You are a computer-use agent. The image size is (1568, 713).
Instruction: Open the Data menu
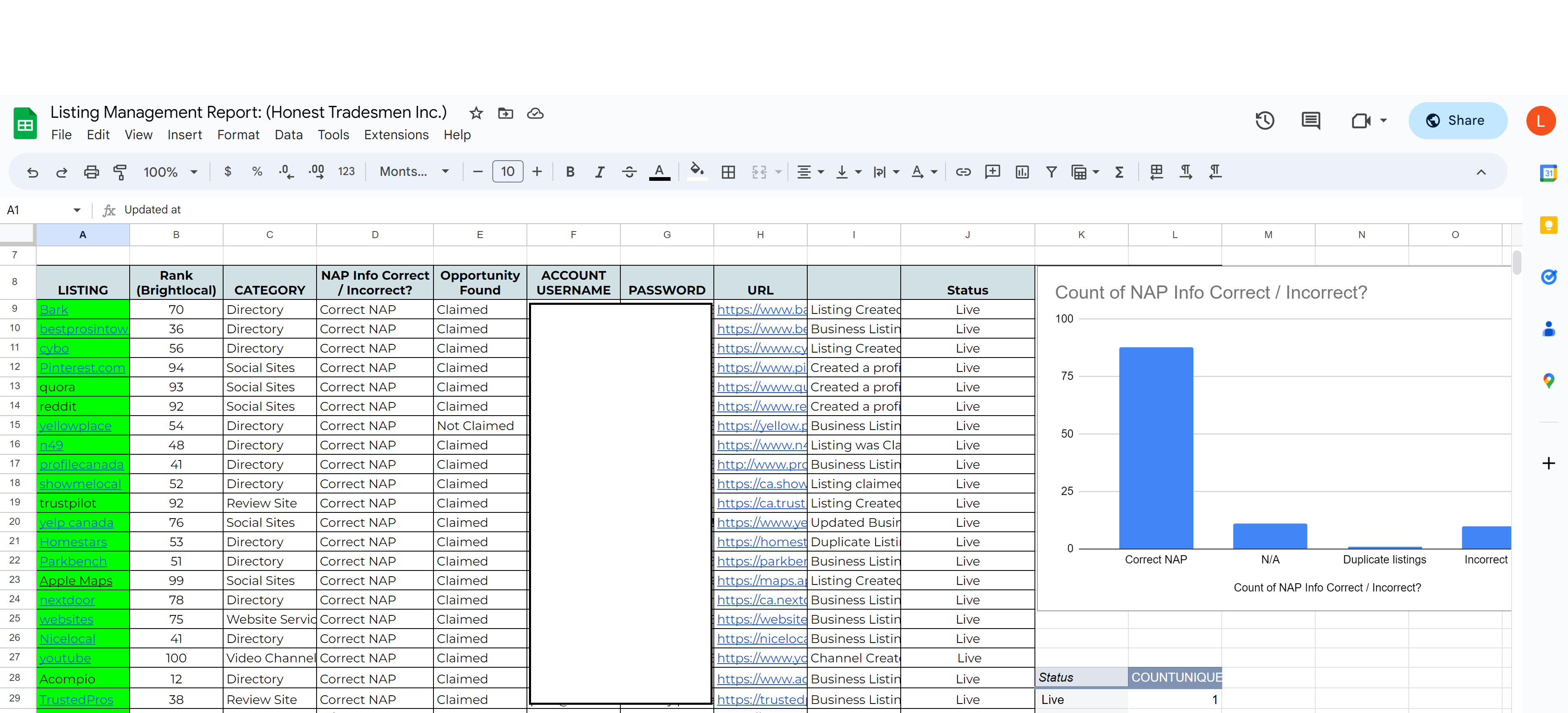click(x=288, y=135)
